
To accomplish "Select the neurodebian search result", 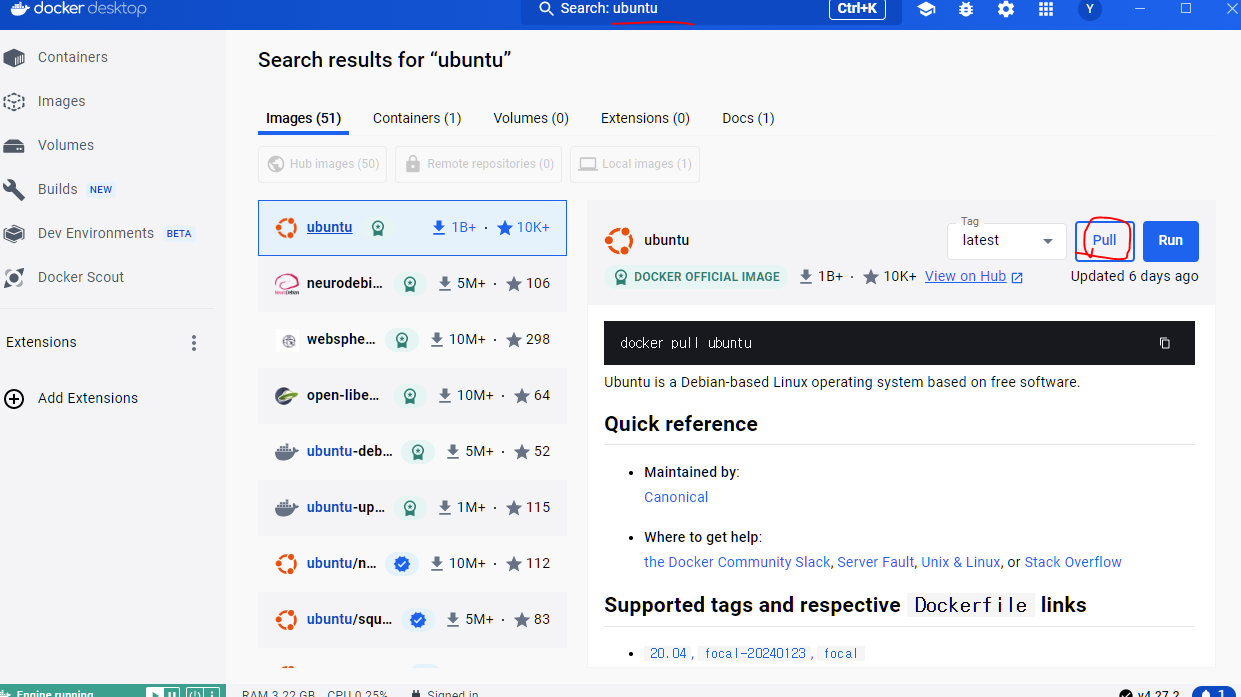I will (412, 284).
